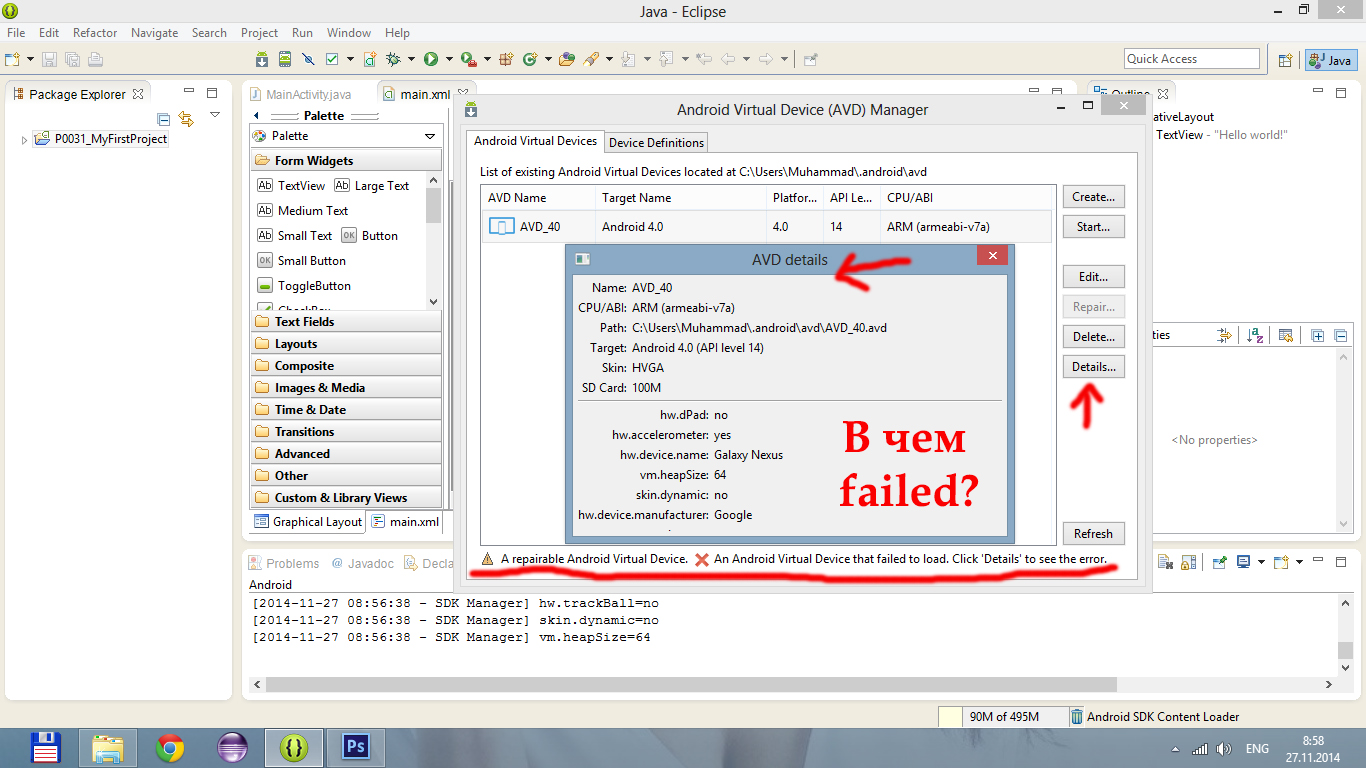Toggle Link with Editor in Package Explorer
This screenshot has height=768, width=1366.
click(185, 118)
